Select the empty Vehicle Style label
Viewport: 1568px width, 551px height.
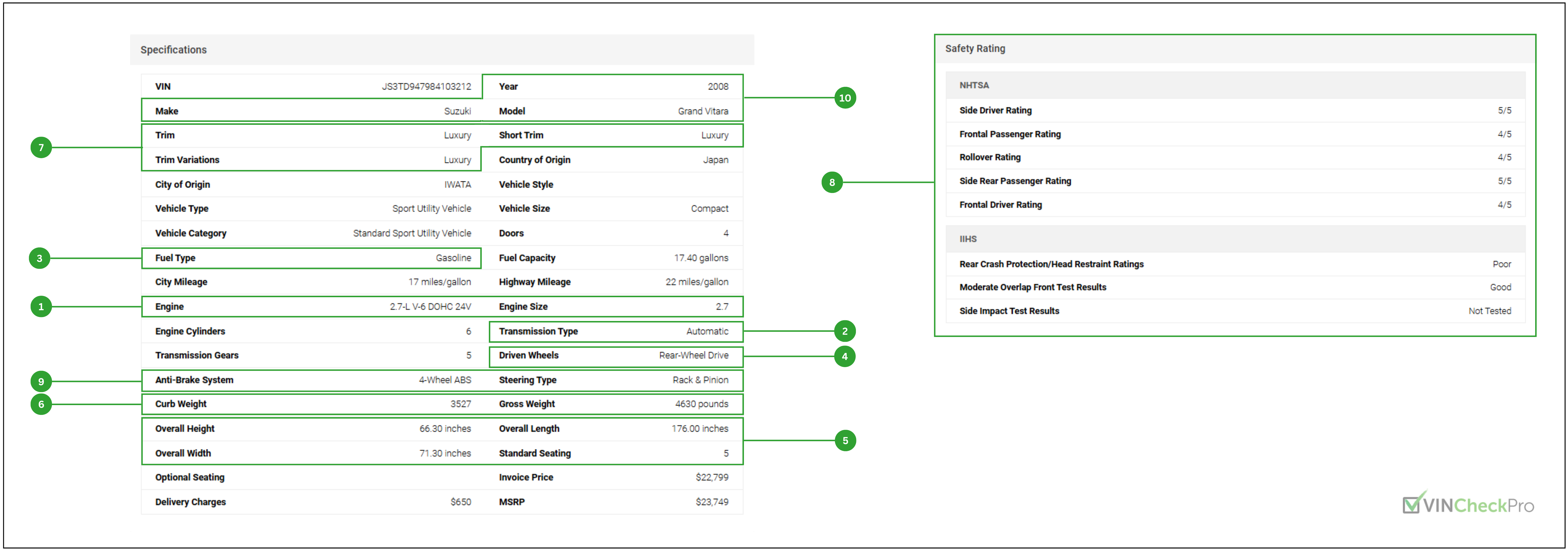pyautogui.click(x=526, y=184)
